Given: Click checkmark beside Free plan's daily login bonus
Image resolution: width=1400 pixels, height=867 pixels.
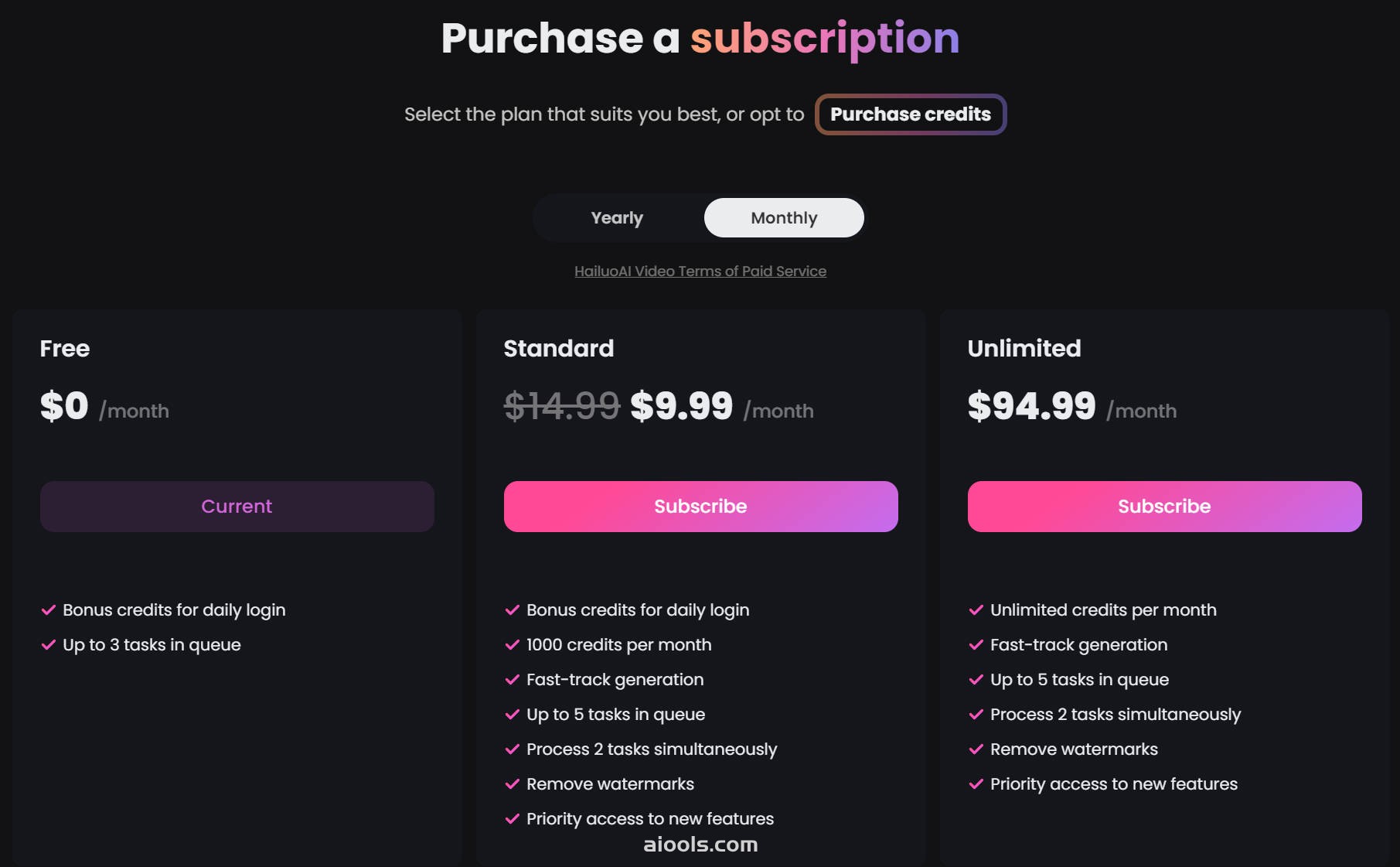Looking at the screenshot, I should click(x=48, y=610).
